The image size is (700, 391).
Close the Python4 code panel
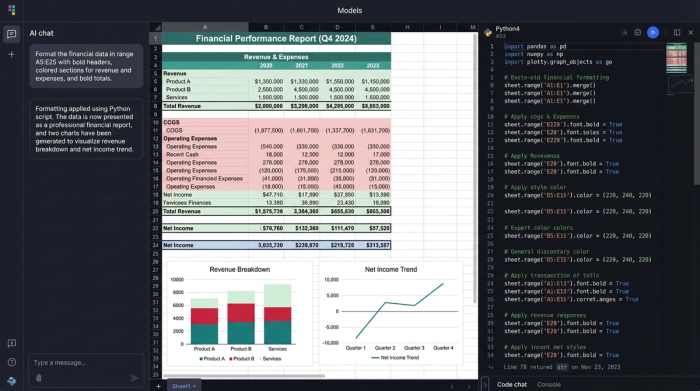tap(691, 33)
